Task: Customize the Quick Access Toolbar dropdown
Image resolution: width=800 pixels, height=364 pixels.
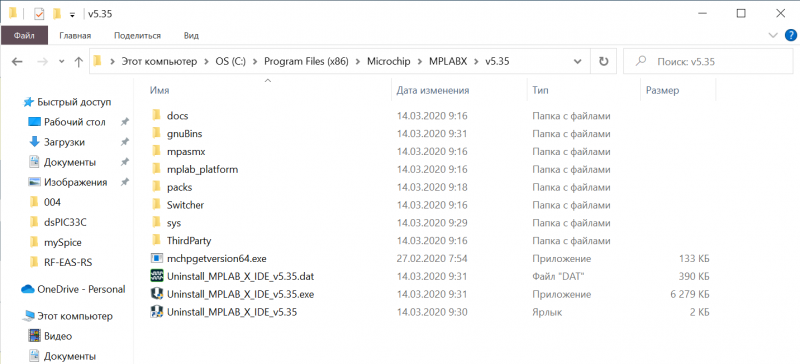Action: point(72,15)
